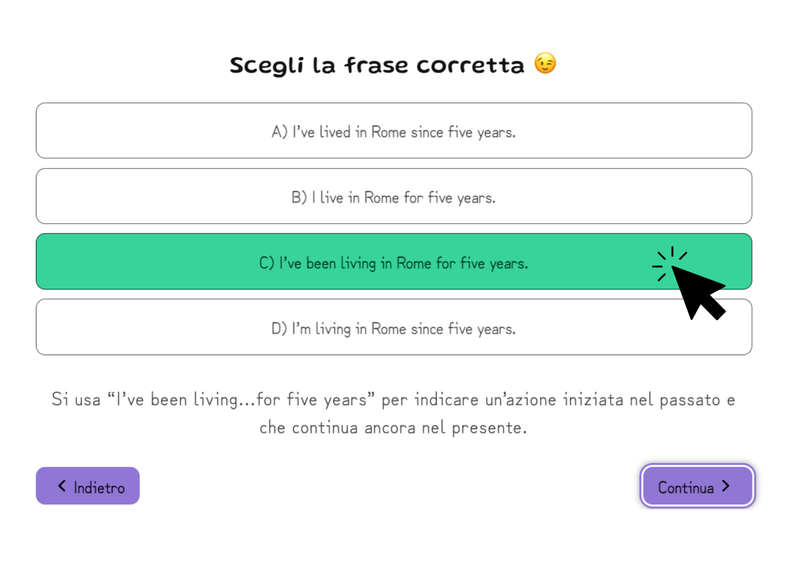
Task: Click the left chevron on Indietro
Action: point(62,486)
